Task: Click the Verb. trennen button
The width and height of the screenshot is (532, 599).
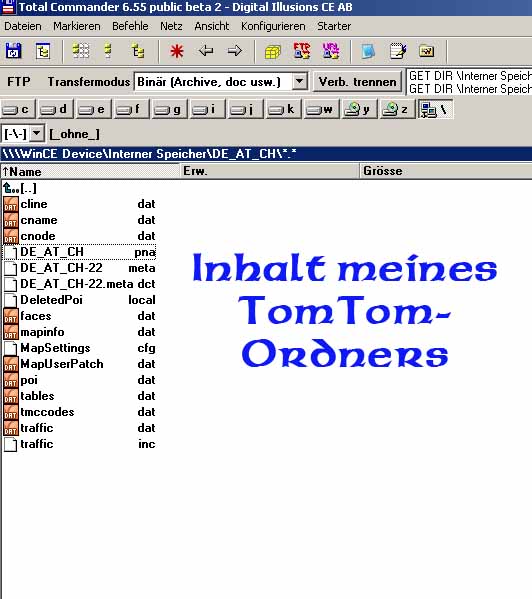Action: (x=357, y=82)
